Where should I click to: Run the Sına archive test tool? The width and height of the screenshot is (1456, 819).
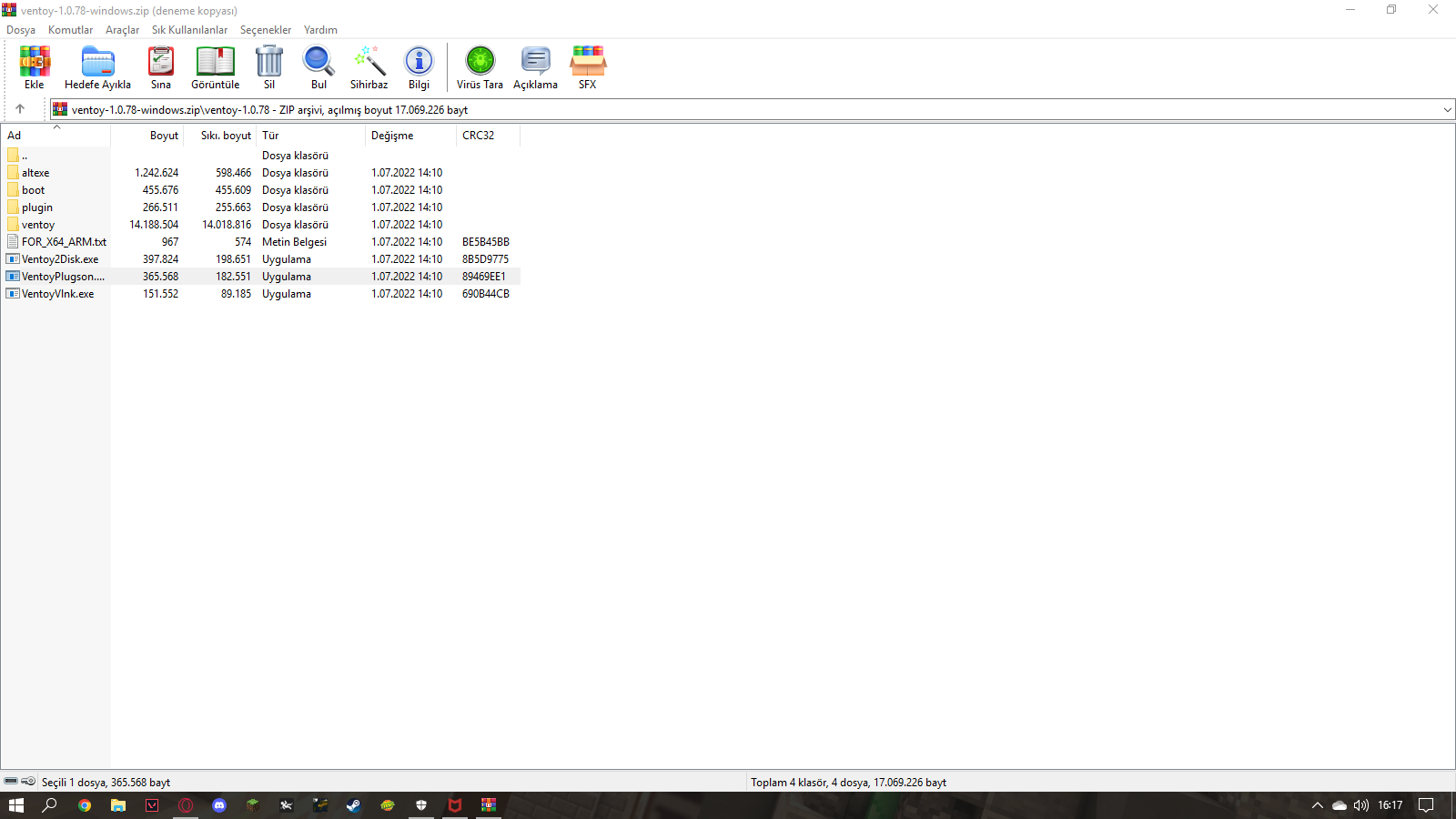pyautogui.click(x=161, y=61)
